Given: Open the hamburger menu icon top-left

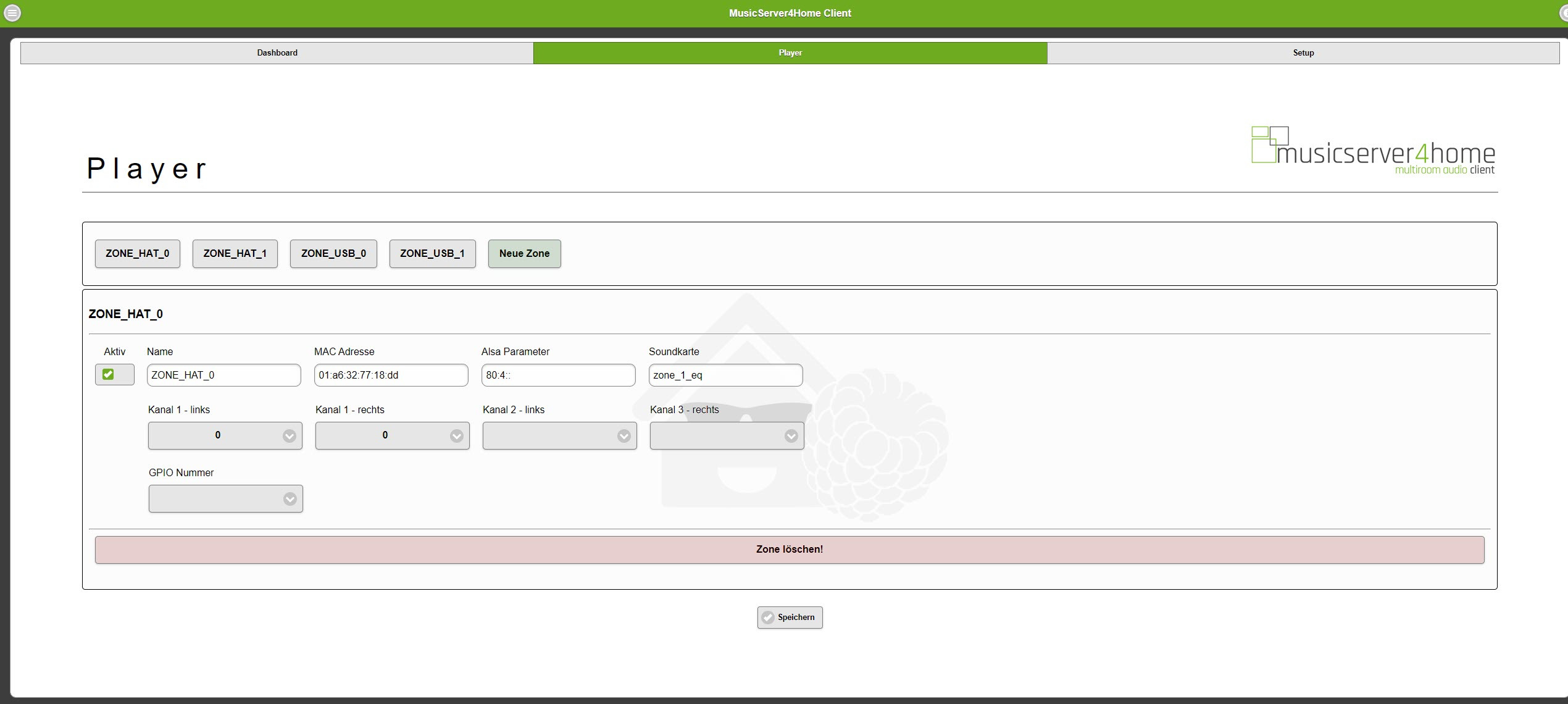Looking at the screenshot, I should point(12,13).
